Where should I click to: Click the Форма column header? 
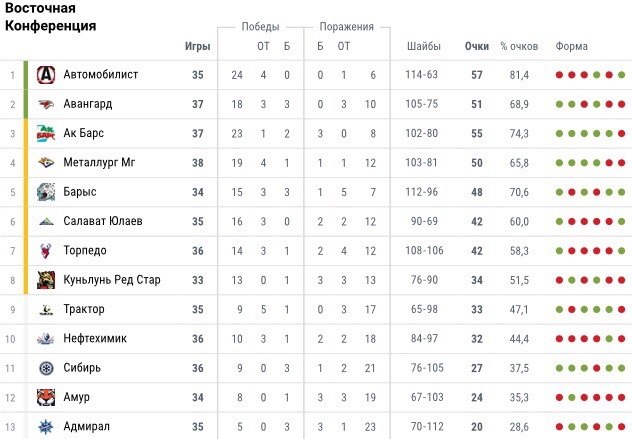[x=572, y=46]
